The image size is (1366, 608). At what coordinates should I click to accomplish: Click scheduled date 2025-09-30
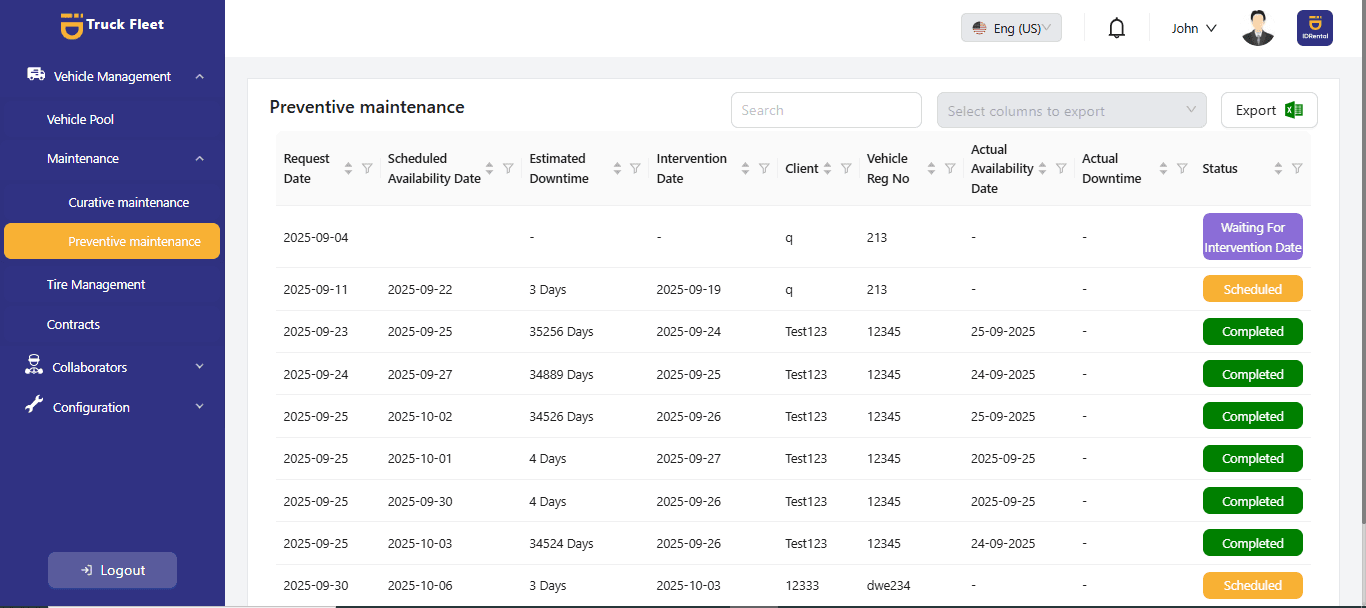tap(420, 501)
